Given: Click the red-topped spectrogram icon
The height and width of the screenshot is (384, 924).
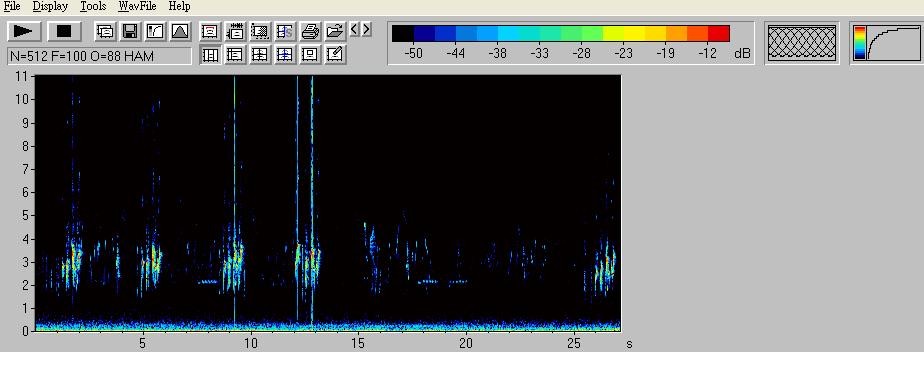Looking at the screenshot, I should pos(210,31).
